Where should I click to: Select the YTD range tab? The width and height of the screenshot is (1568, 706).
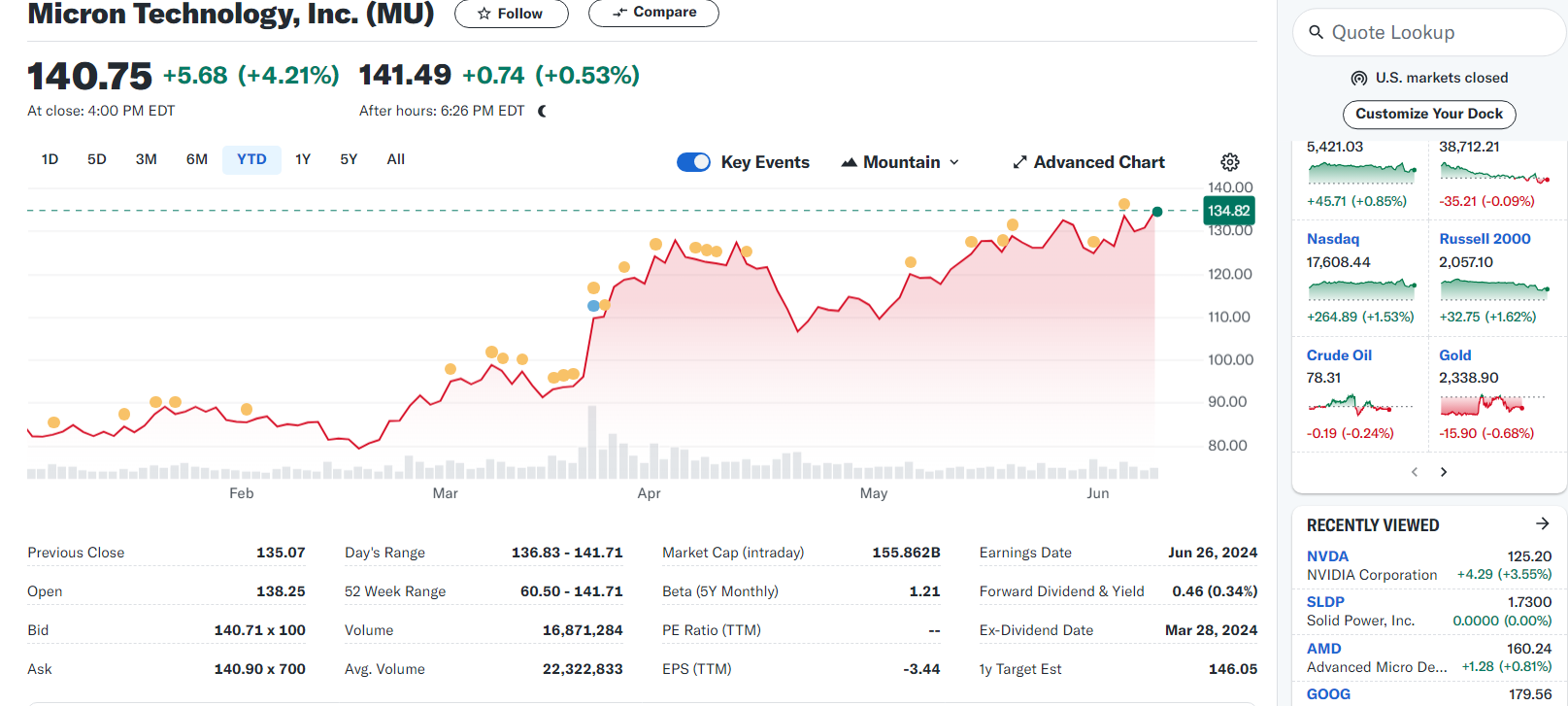251,159
